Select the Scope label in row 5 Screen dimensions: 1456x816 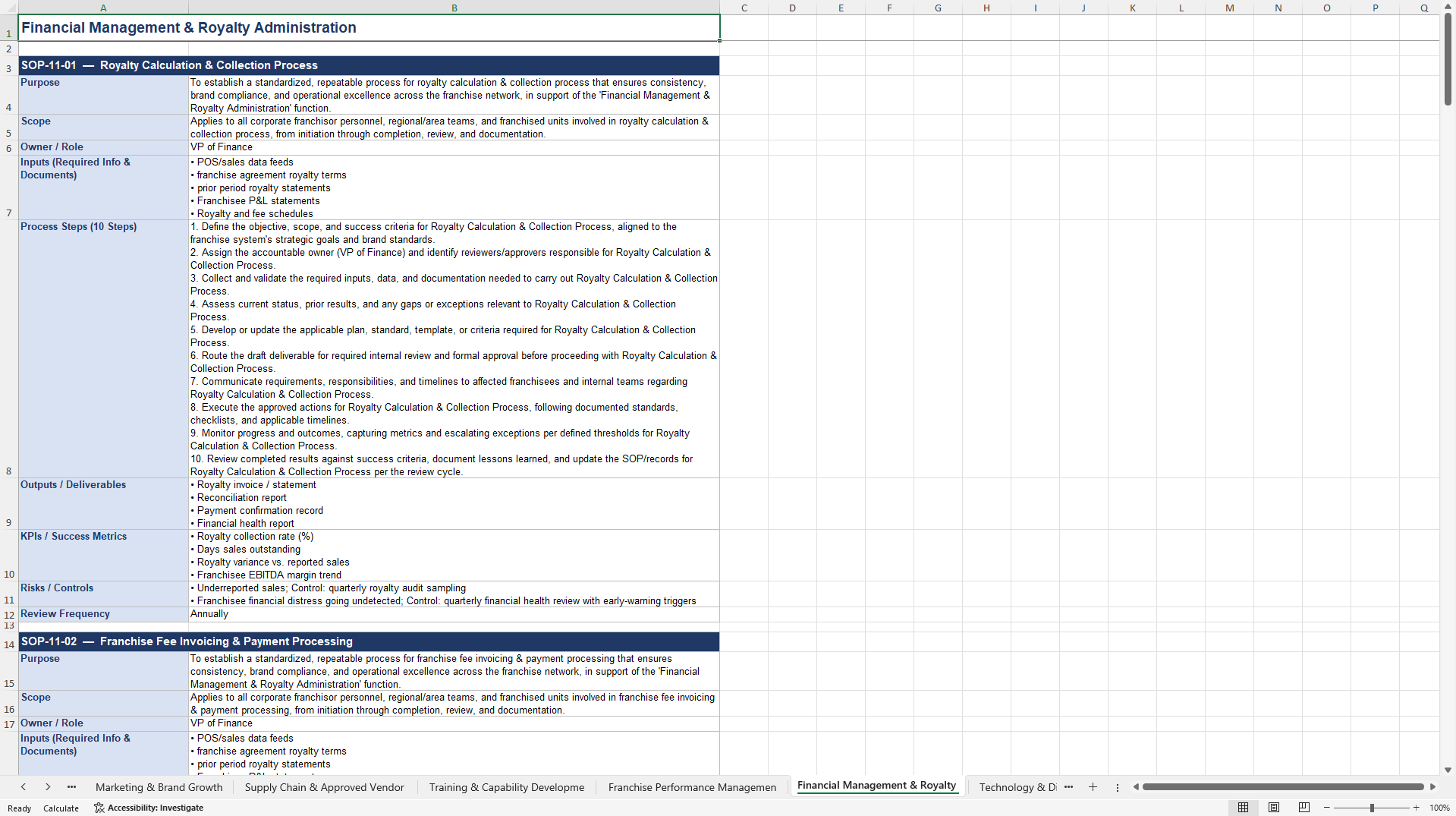point(103,127)
